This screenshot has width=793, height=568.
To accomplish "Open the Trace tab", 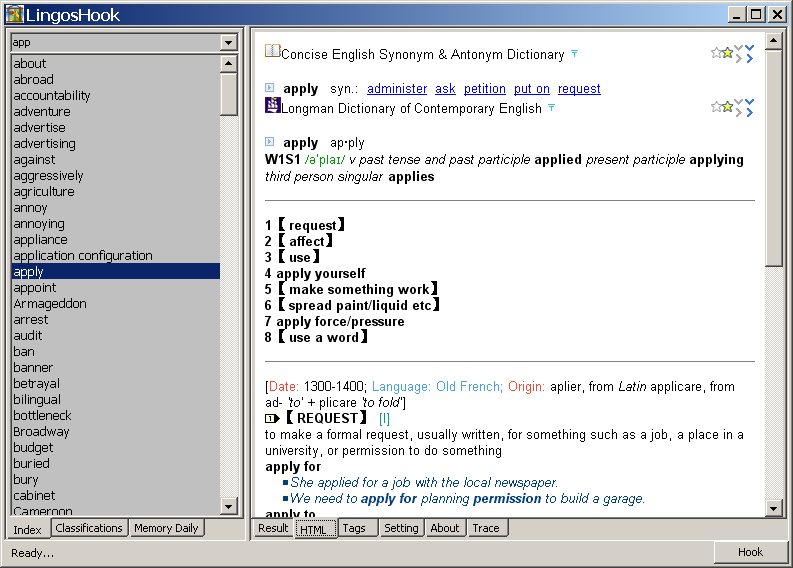I will 487,528.
